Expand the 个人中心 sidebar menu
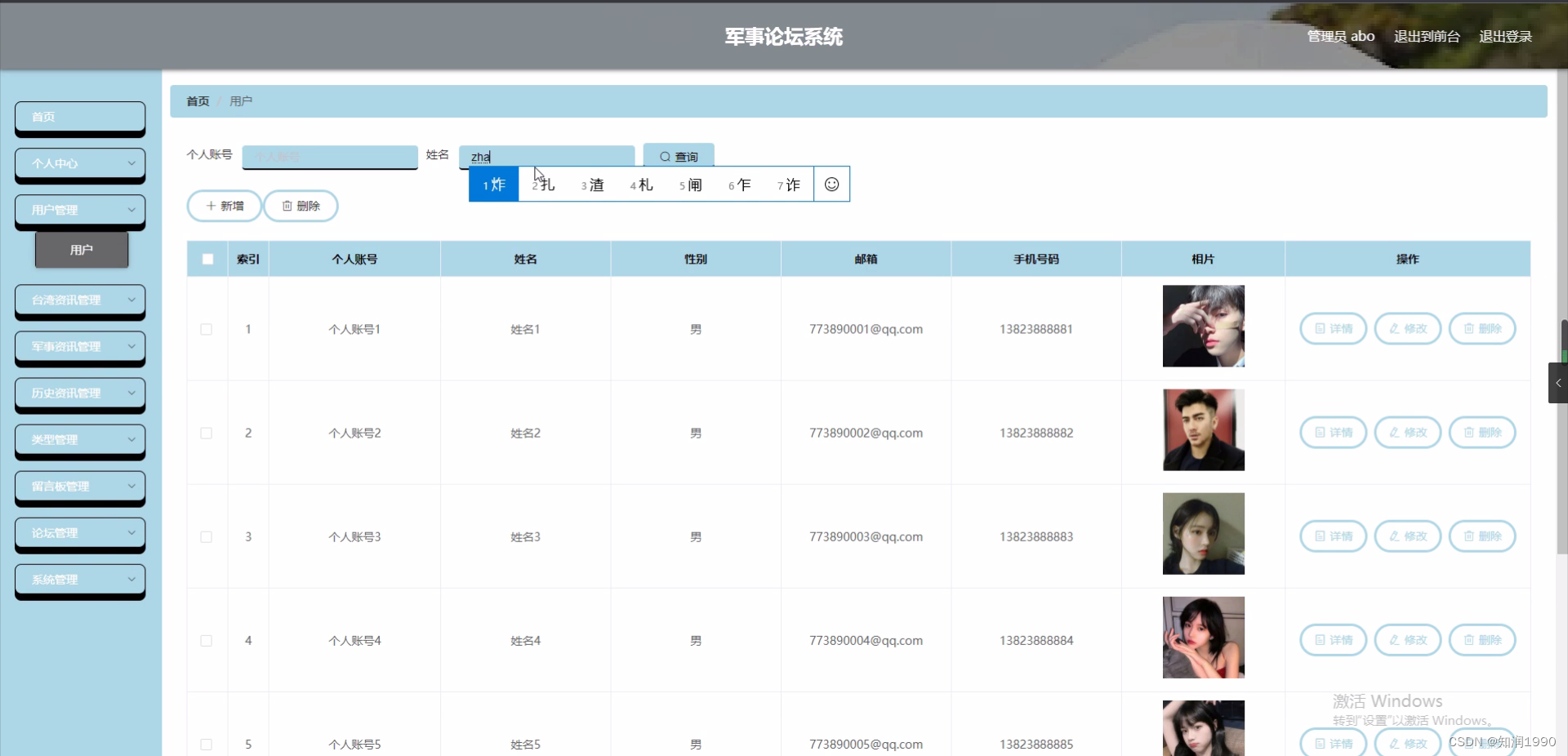 [79, 164]
